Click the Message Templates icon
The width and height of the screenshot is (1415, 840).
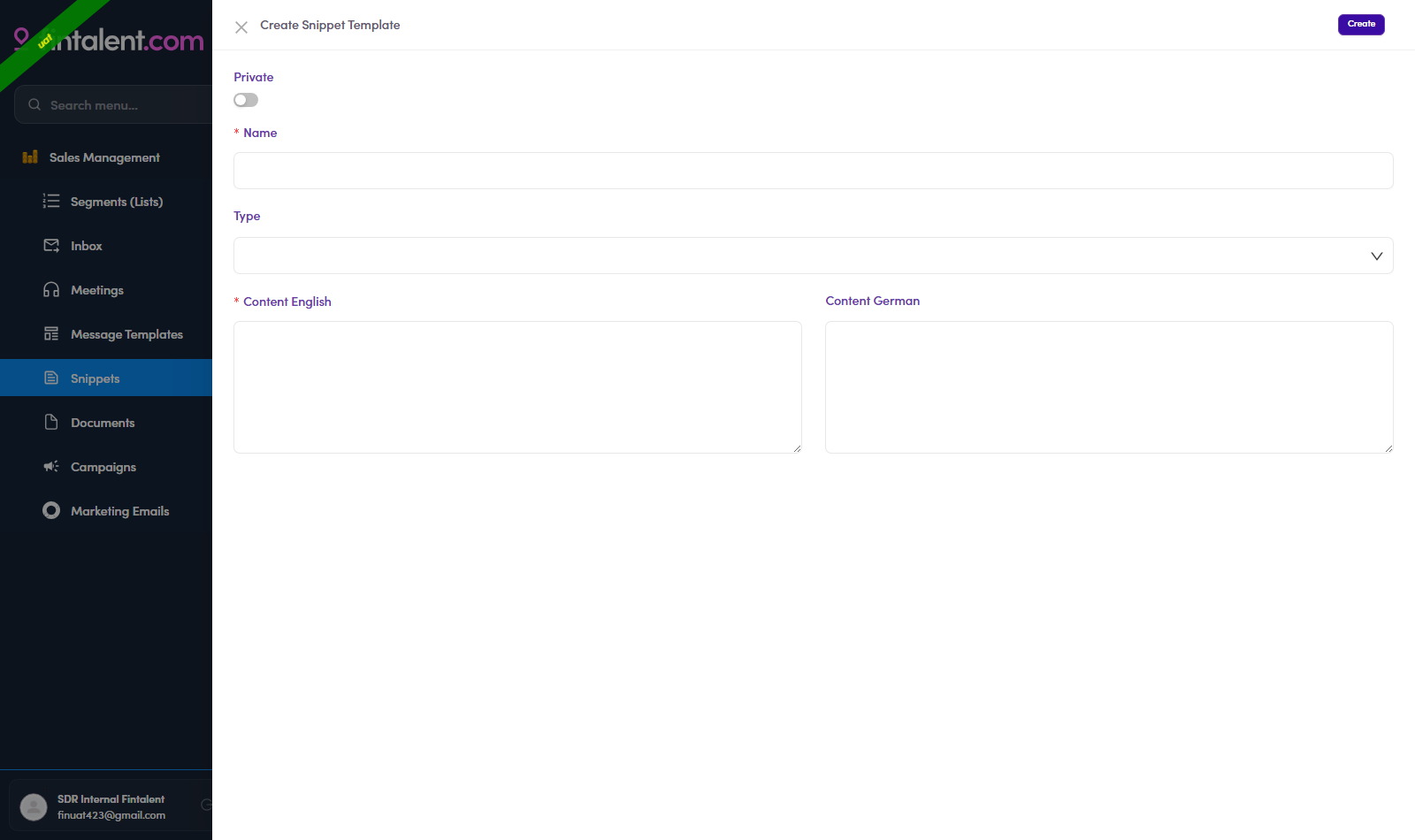click(x=51, y=333)
